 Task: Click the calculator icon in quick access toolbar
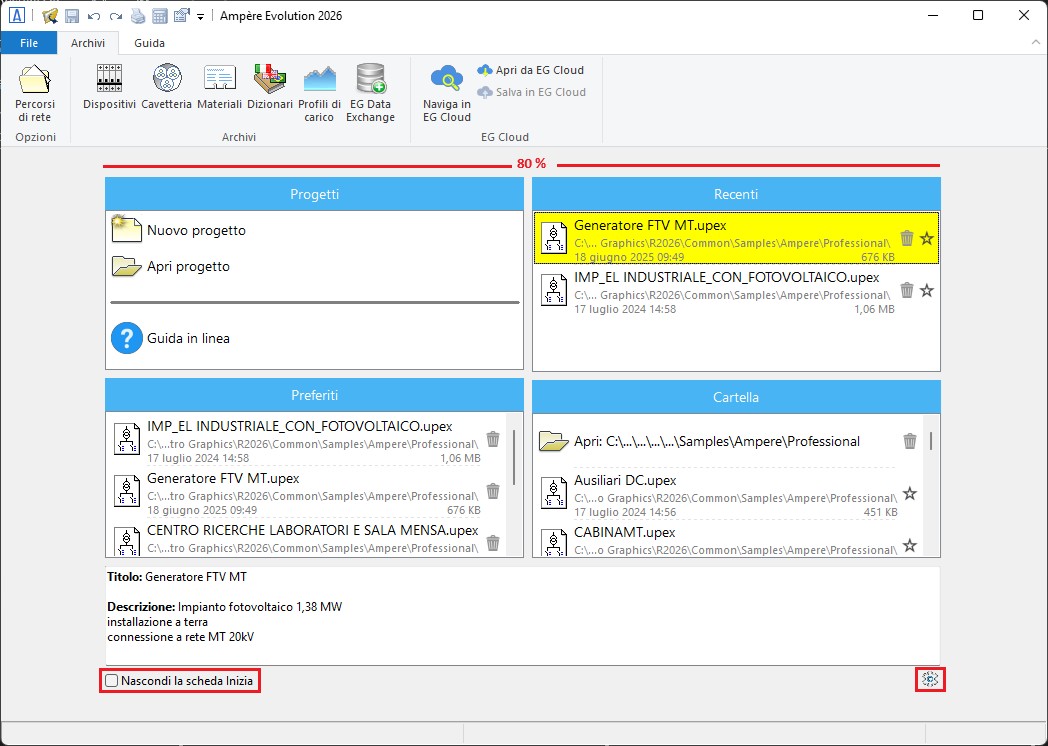pyautogui.click(x=160, y=15)
